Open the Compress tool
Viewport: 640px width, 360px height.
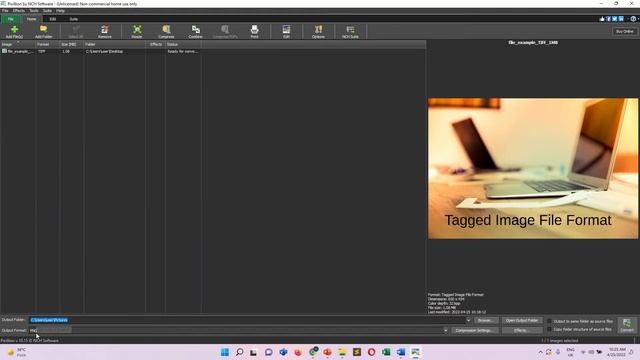point(166,31)
